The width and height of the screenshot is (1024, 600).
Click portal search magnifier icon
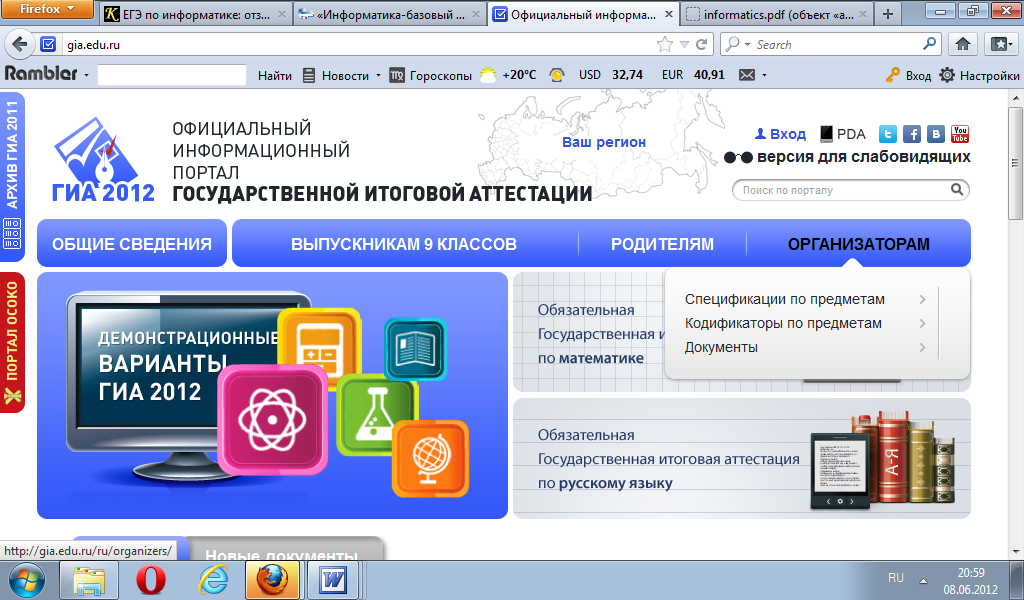pos(957,189)
